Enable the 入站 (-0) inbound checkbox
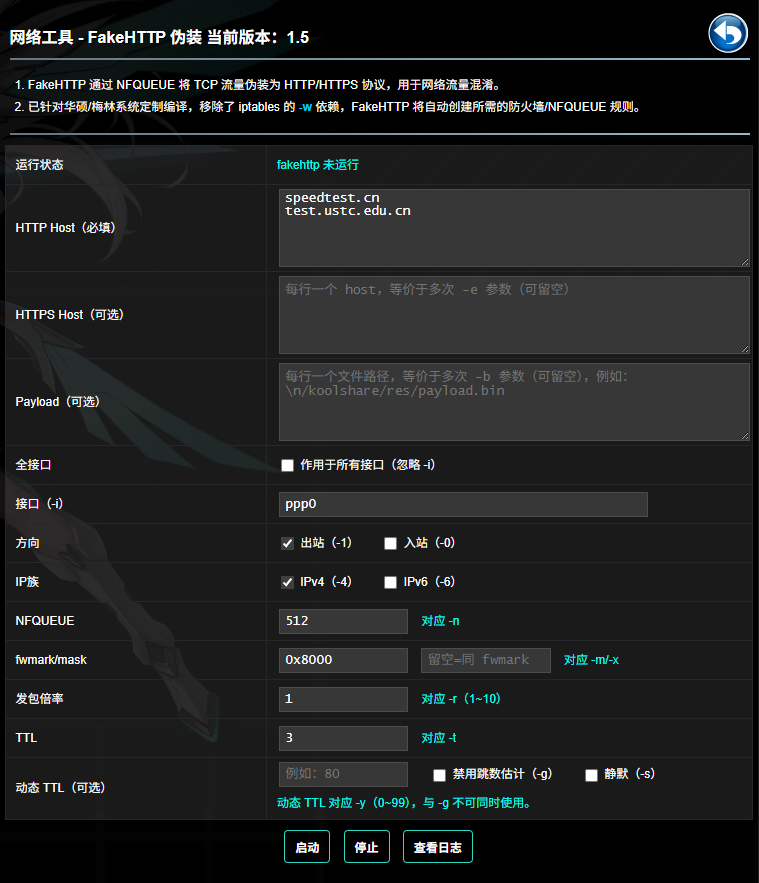759x883 pixels. pos(390,543)
